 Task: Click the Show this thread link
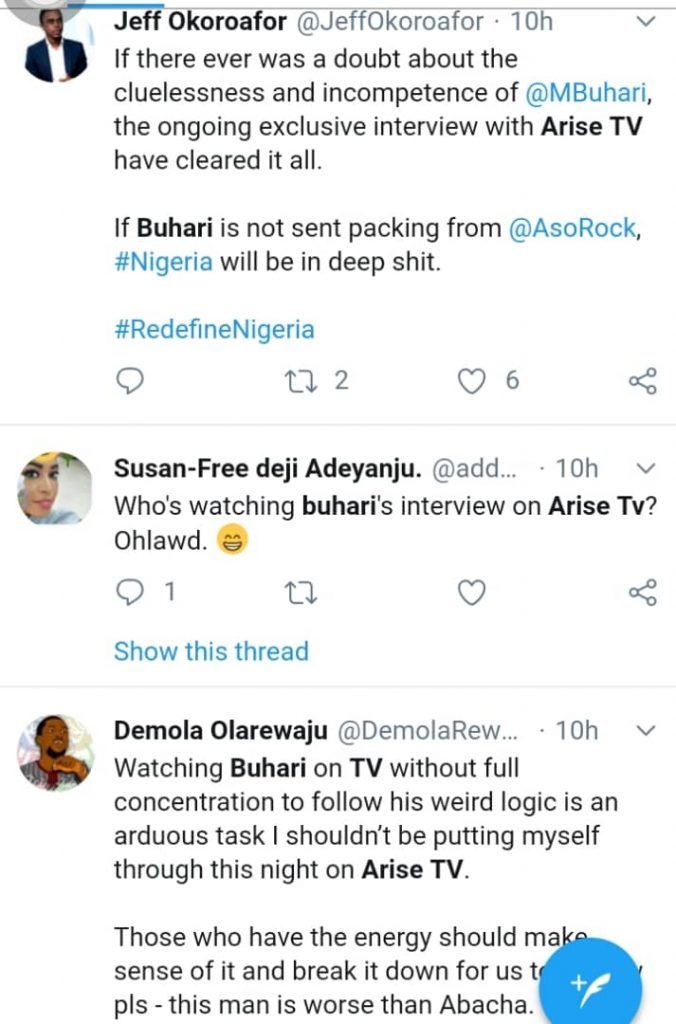click(211, 651)
